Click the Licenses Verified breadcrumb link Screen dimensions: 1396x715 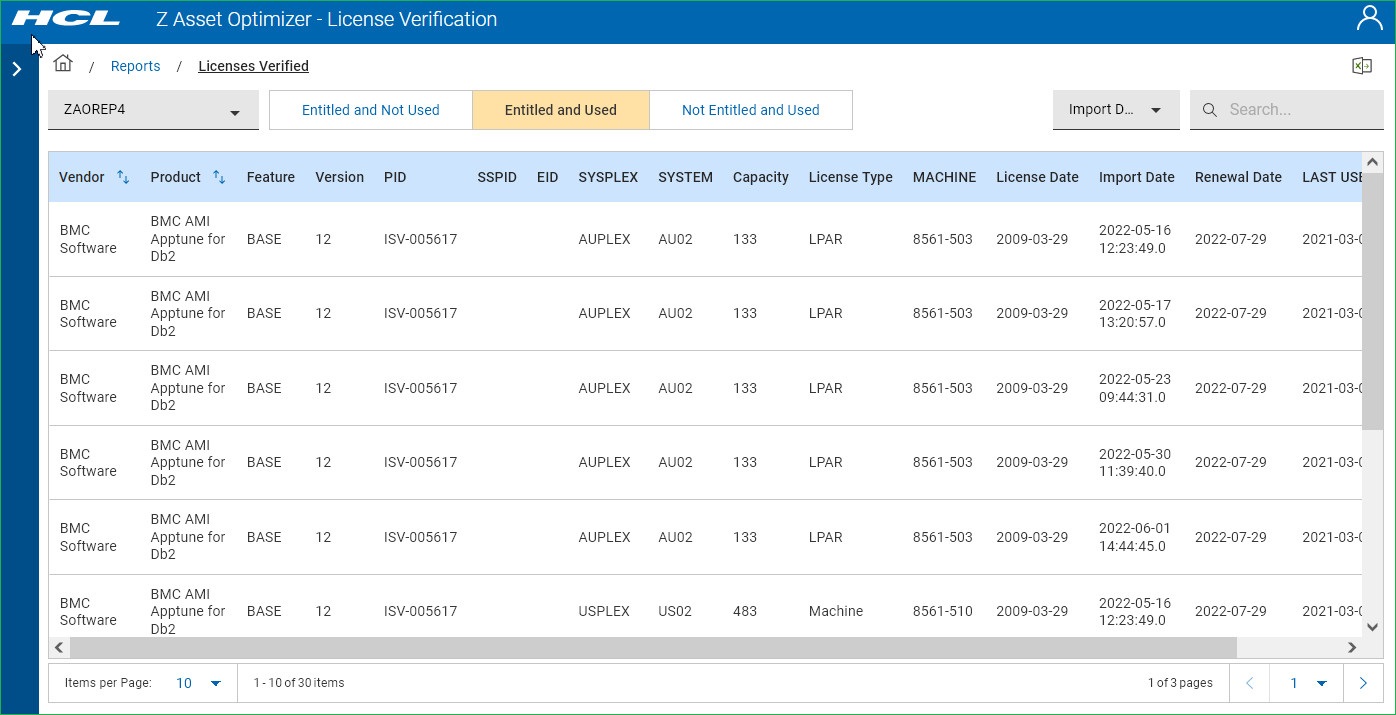click(x=253, y=66)
